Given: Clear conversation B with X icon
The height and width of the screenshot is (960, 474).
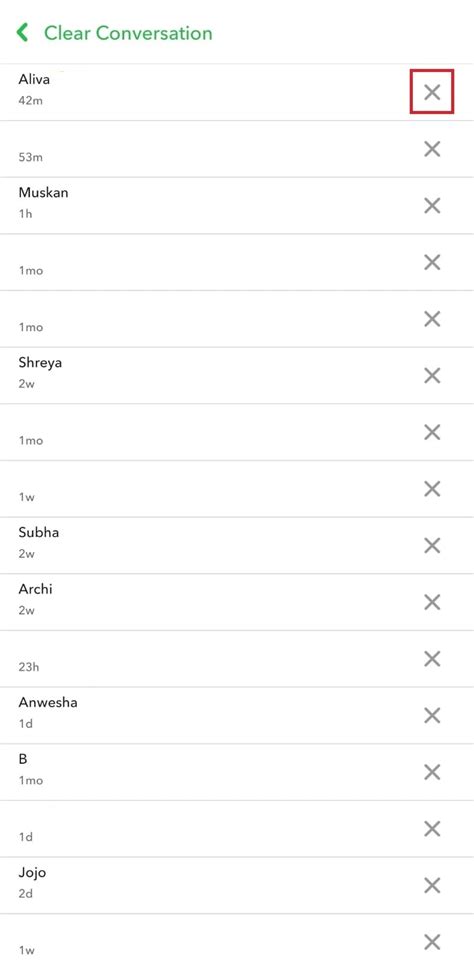Looking at the screenshot, I should [432, 772].
